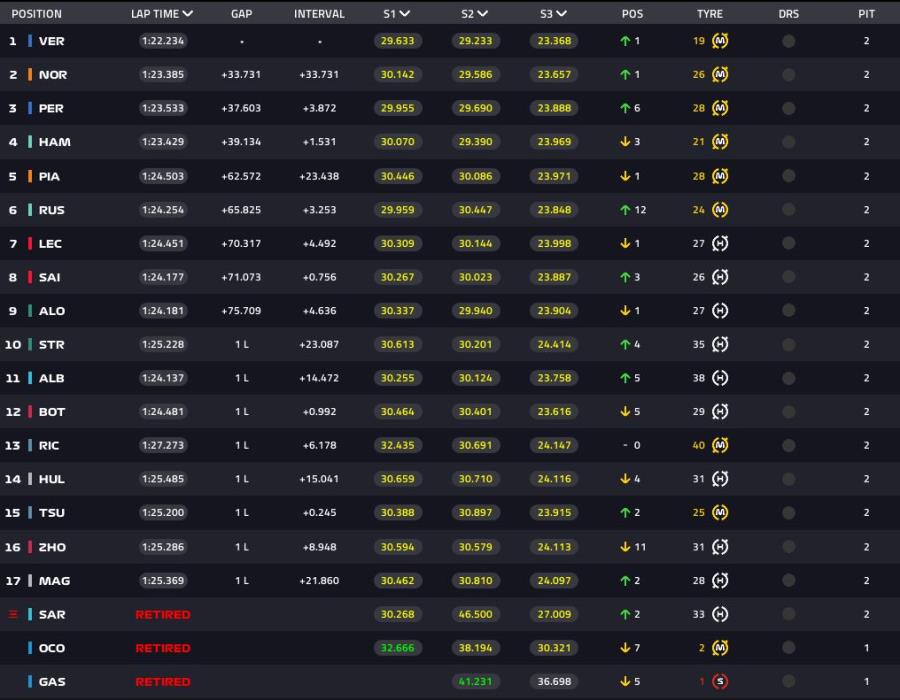Click the TYRE column header
The image size is (900, 700).
(710, 14)
